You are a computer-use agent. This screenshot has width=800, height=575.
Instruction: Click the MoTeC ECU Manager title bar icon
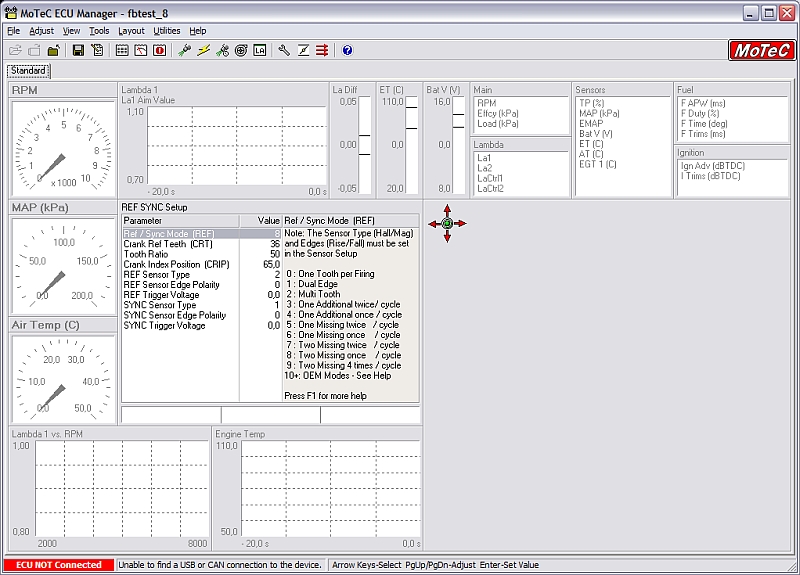click(x=10, y=13)
